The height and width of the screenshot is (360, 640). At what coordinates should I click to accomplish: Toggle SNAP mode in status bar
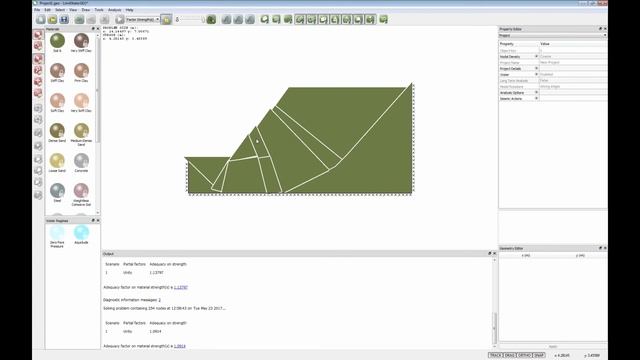[x=539, y=355]
